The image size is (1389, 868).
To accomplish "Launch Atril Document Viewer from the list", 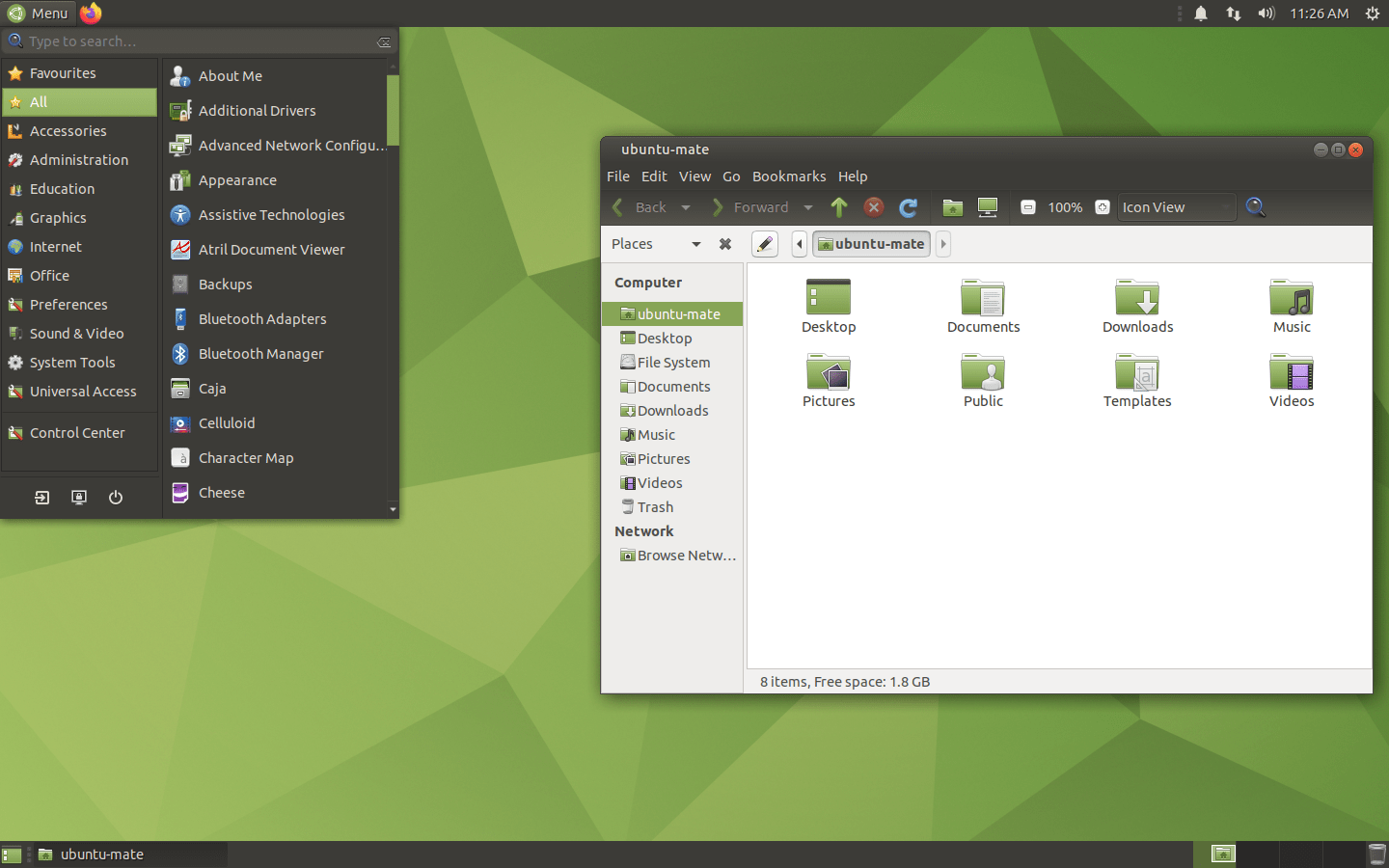I will [x=276, y=250].
